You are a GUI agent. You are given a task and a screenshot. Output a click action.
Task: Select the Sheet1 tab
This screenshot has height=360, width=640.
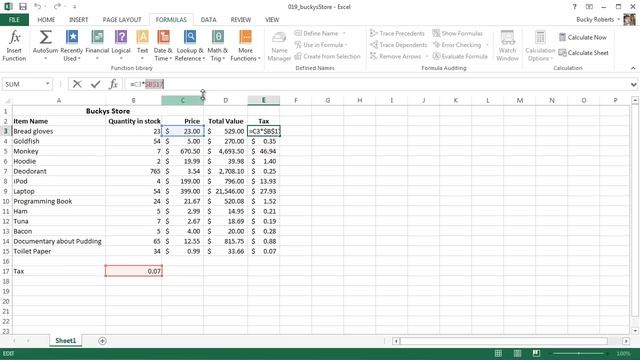(65, 340)
